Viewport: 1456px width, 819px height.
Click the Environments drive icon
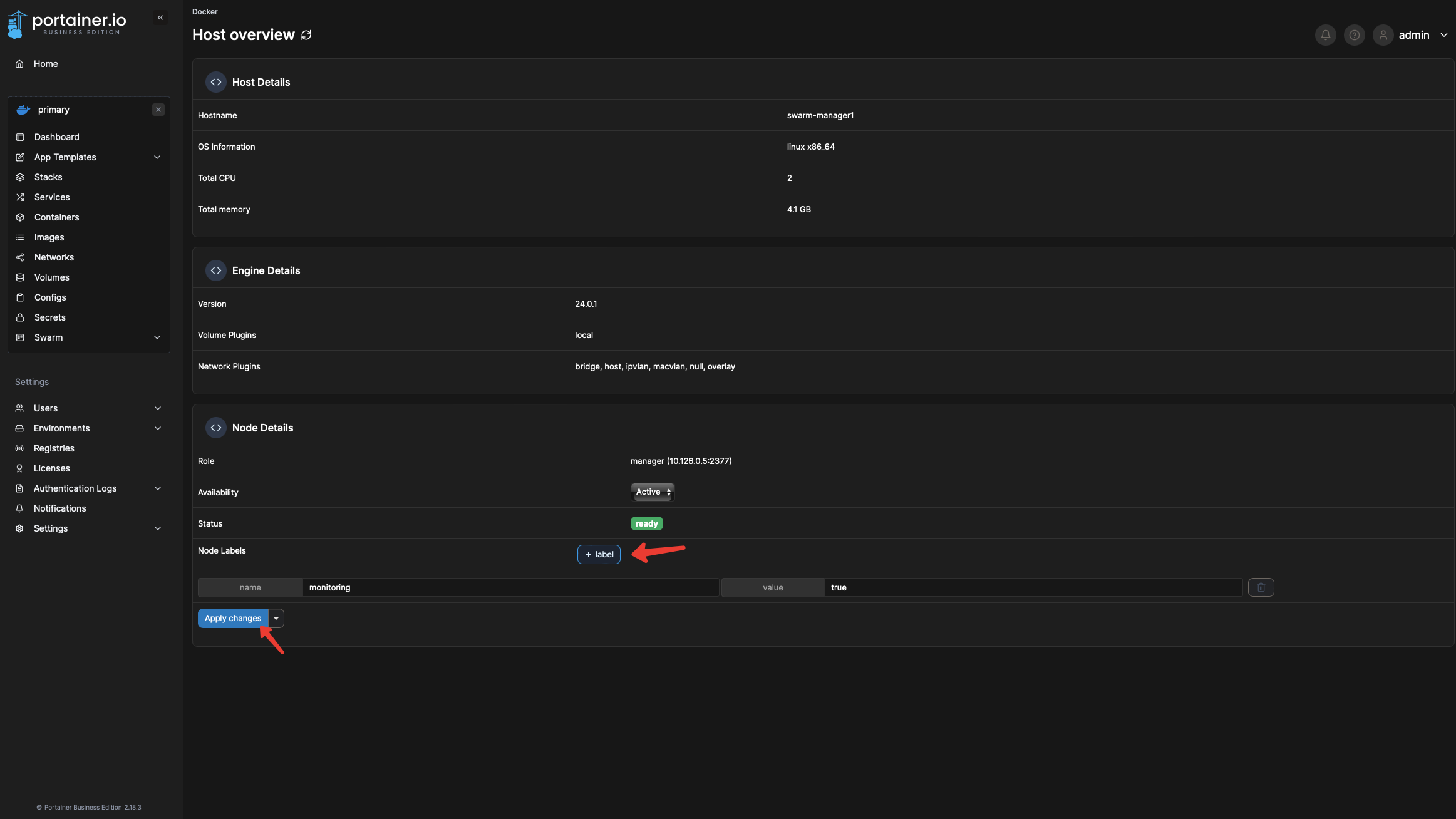click(x=19, y=428)
